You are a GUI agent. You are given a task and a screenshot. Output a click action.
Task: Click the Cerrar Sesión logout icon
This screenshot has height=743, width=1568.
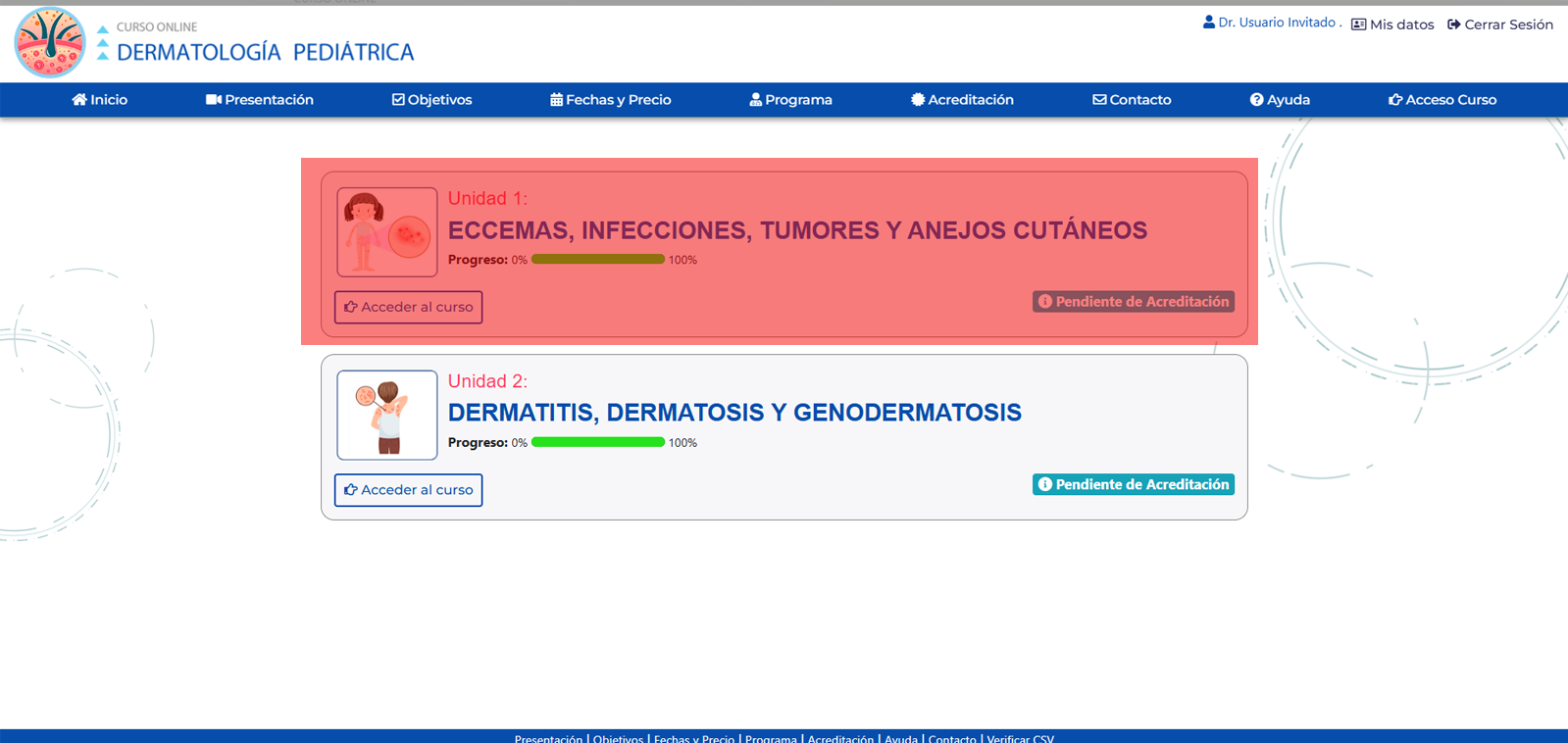(x=1454, y=25)
